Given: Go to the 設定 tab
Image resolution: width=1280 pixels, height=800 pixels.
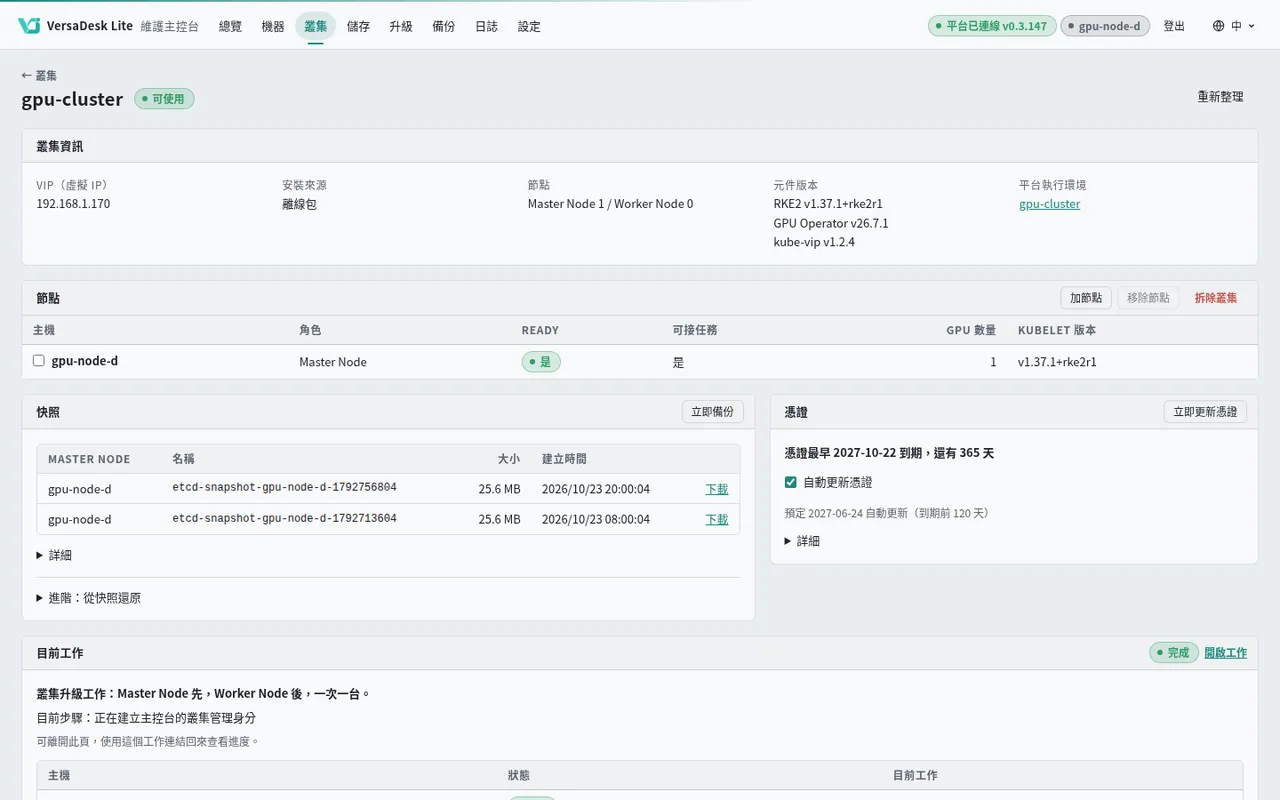Looking at the screenshot, I should (529, 26).
